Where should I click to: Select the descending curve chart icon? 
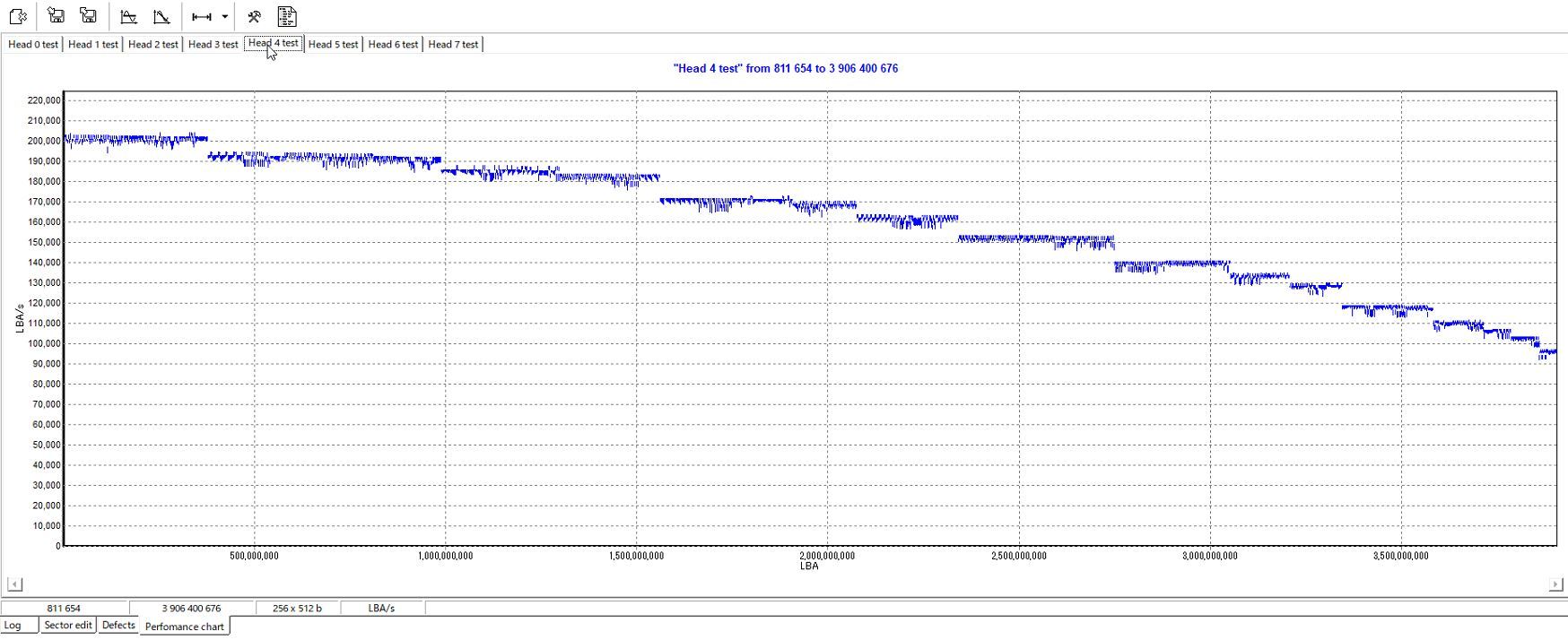161,16
